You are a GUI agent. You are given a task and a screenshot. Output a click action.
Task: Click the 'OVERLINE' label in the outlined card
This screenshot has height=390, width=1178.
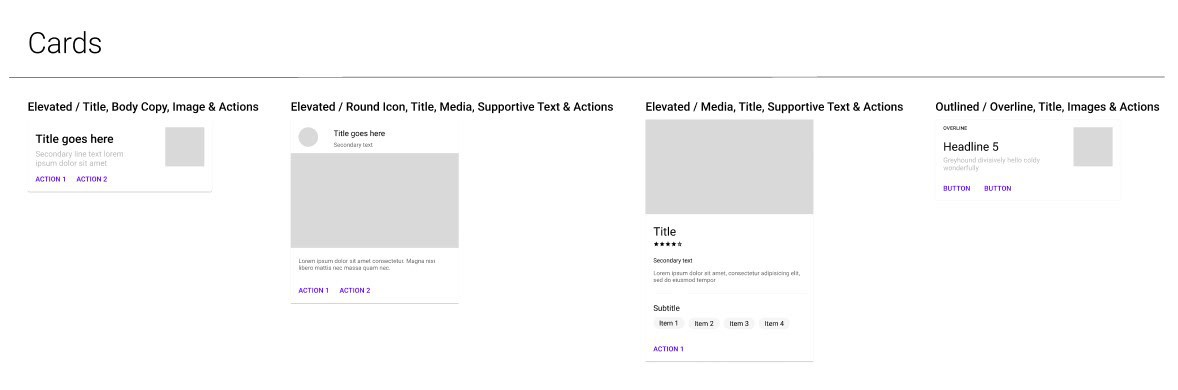[x=955, y=128]
